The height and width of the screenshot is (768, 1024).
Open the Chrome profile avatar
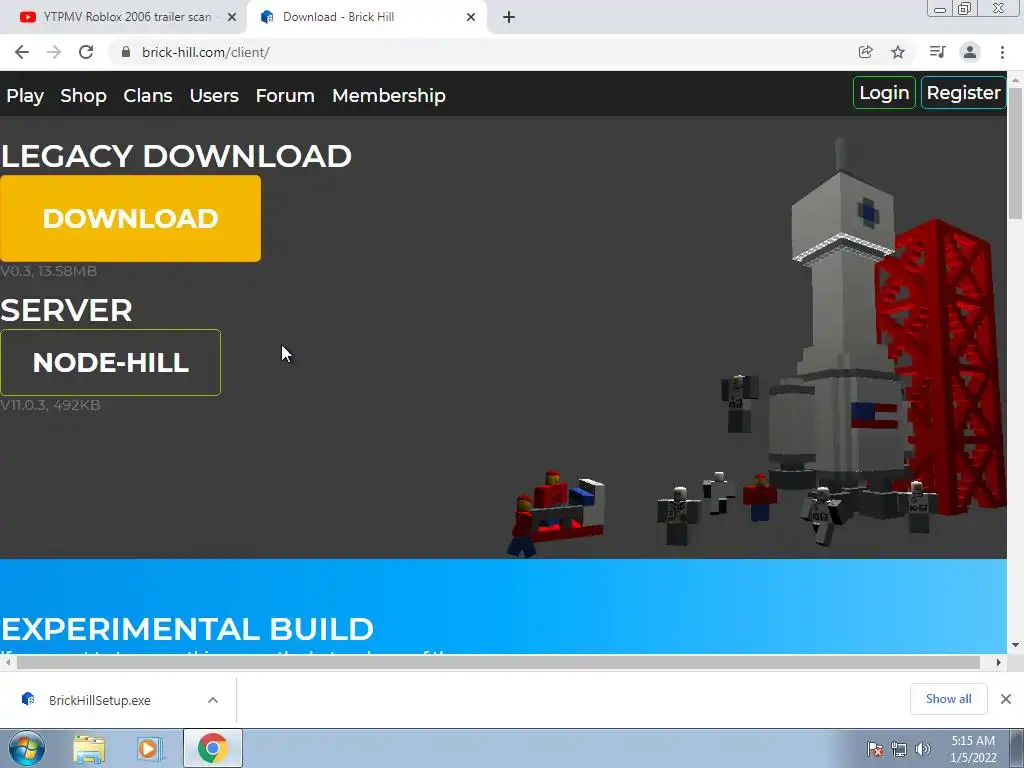coord(970,52)
